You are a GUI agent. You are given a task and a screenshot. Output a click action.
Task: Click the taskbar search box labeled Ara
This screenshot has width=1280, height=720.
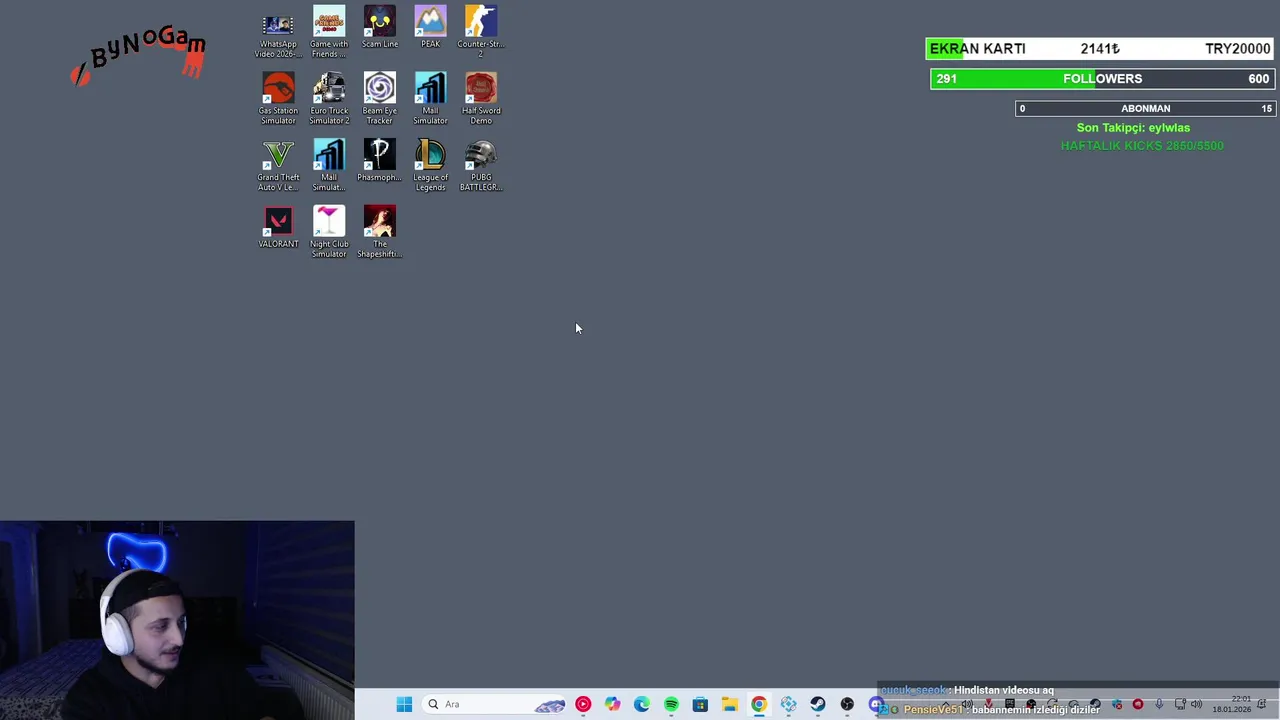pos(495,704)
